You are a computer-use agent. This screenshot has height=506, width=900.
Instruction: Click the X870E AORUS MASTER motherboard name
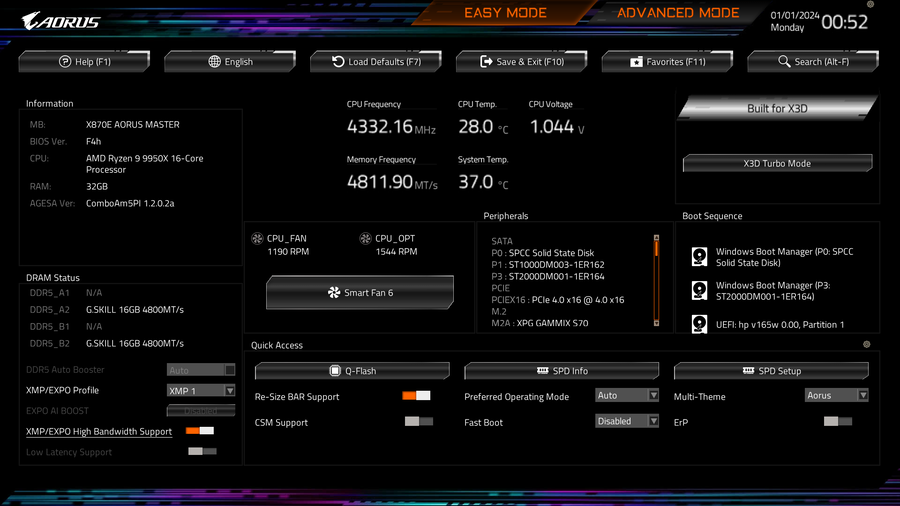(x=133, y=124)
